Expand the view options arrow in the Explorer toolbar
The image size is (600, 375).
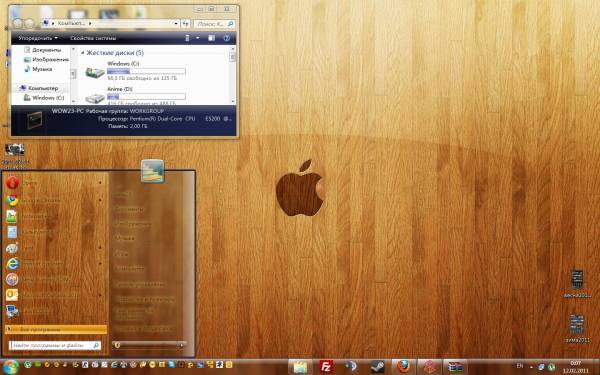point(197,38)
